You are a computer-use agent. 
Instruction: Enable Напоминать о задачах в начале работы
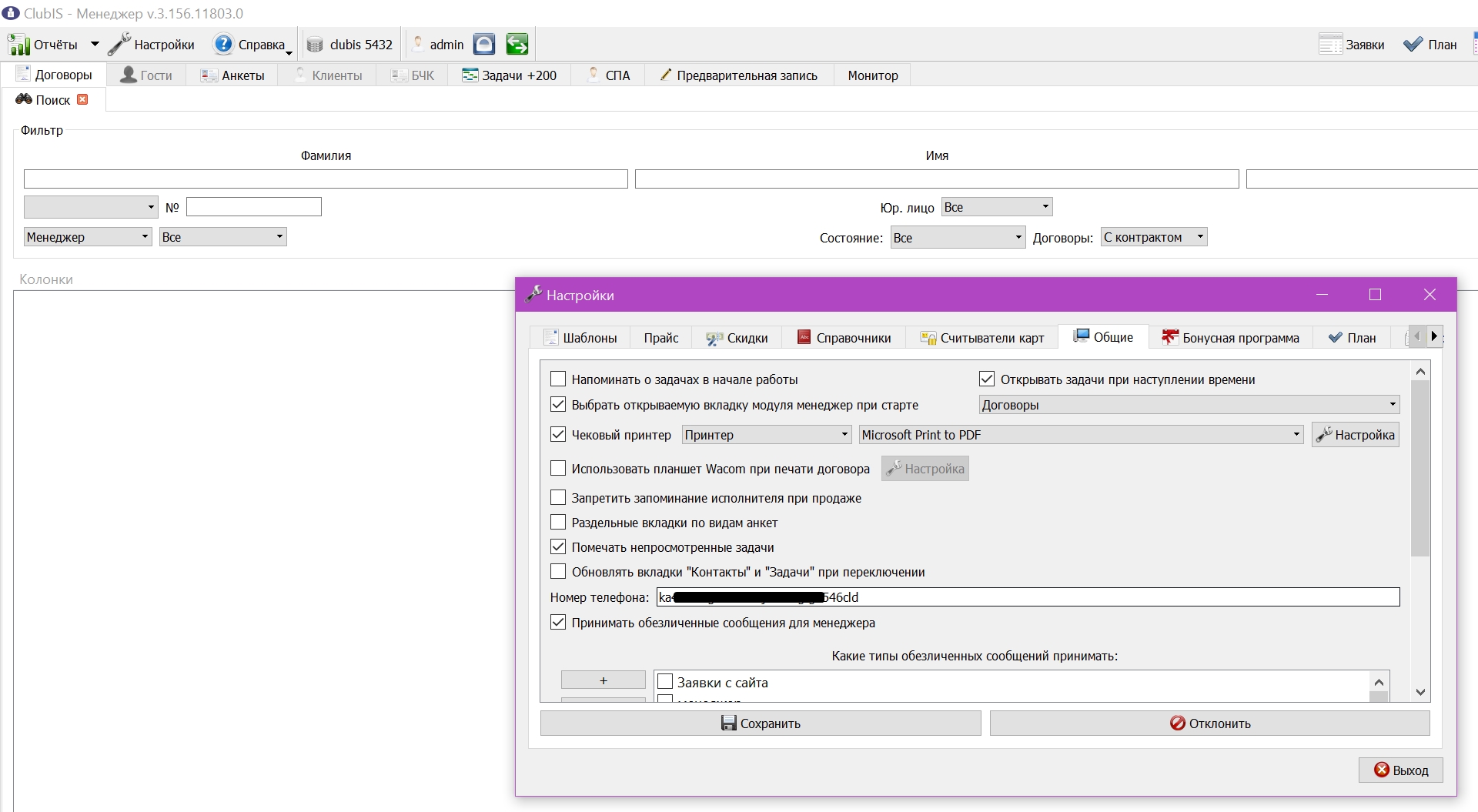click(x=558, y=379)
